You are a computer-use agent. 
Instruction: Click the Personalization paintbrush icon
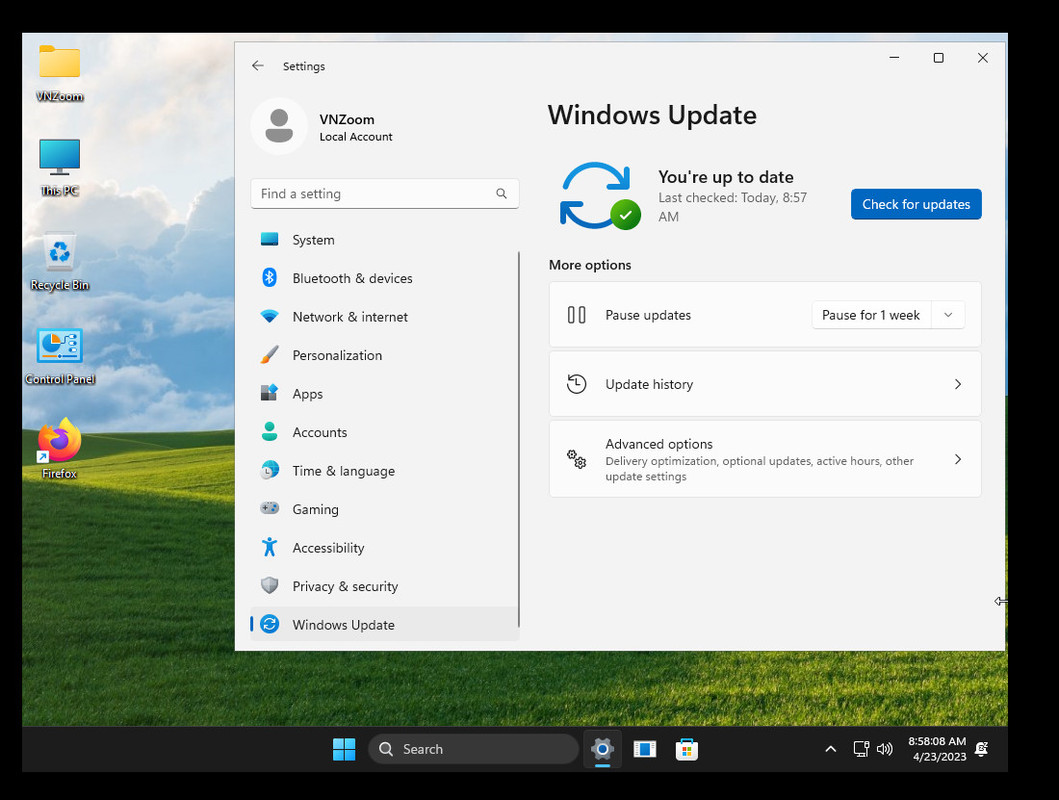point(269,354)
